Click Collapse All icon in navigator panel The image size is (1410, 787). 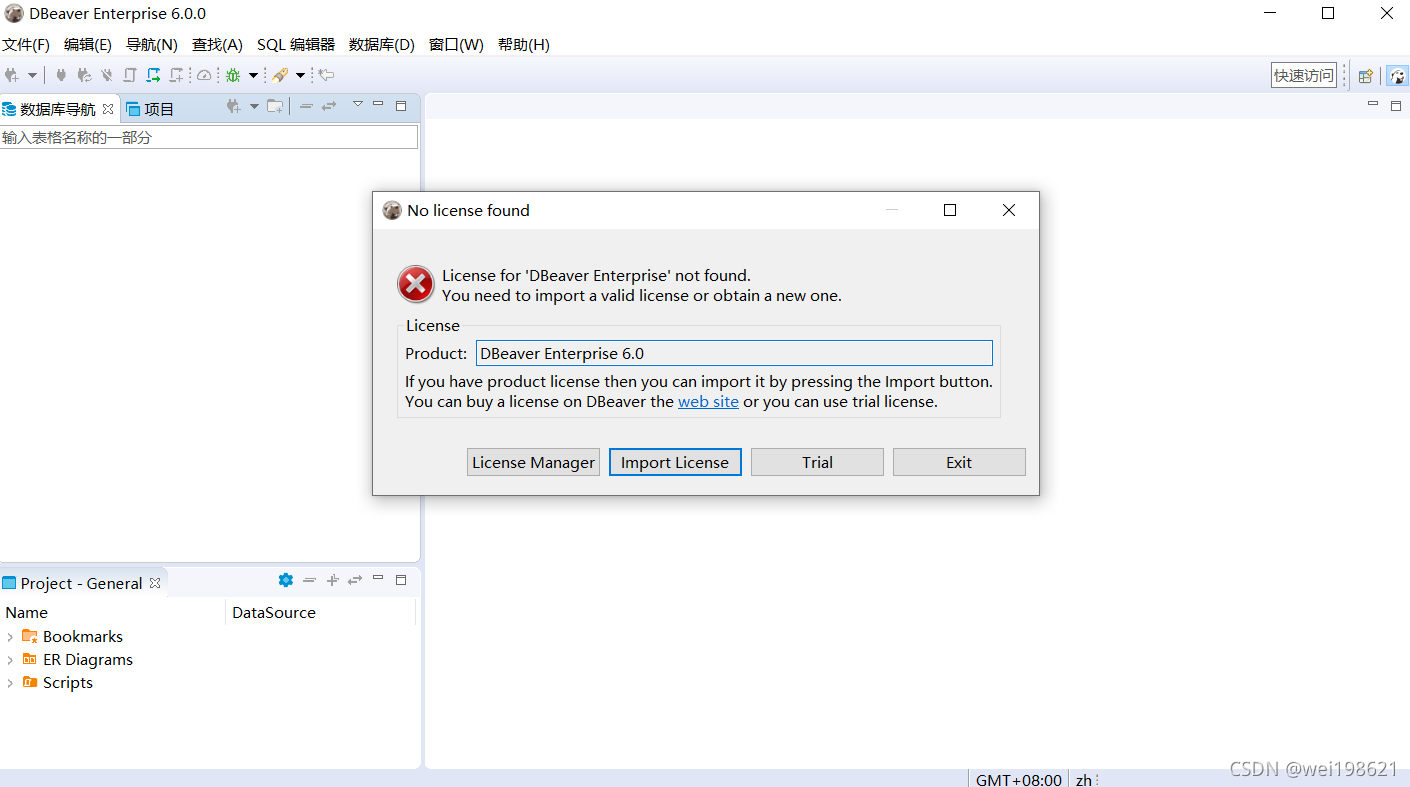click(306, 106)
